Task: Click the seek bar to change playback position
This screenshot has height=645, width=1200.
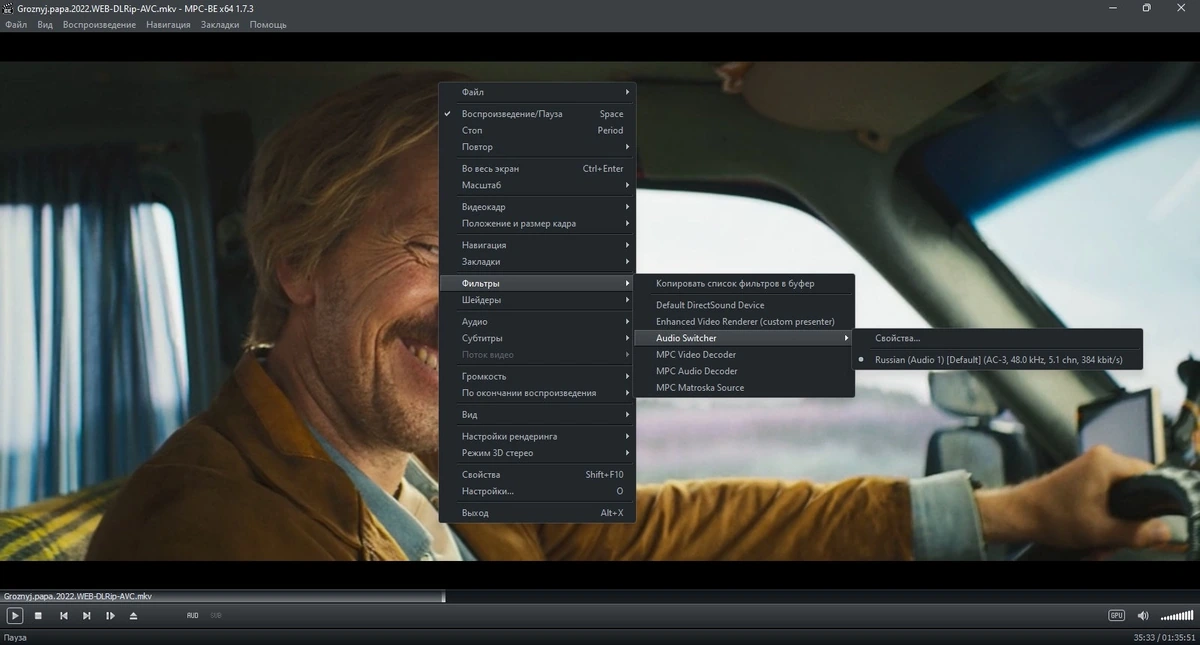Action: [600, 598]
